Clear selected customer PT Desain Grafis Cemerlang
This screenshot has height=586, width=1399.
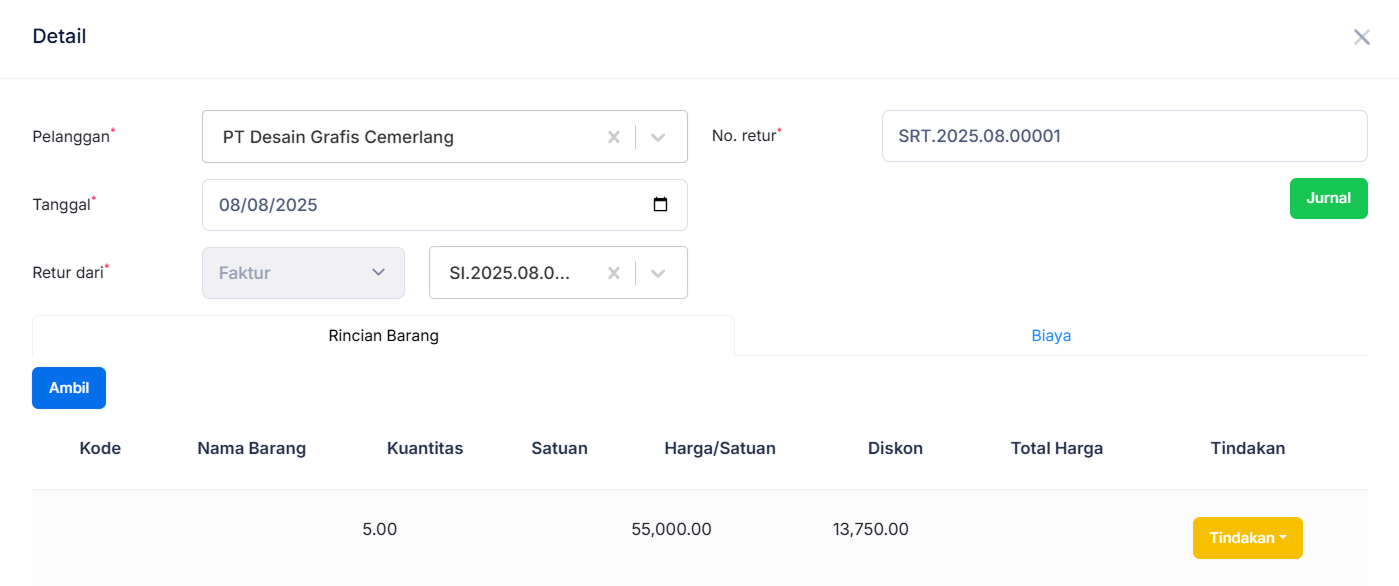tap(613, 136)
